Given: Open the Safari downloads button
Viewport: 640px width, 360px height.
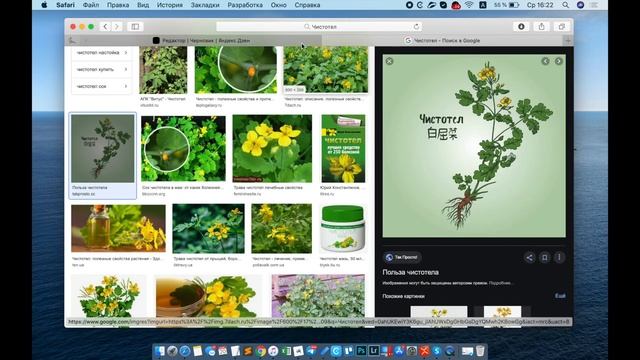Looking at the screenshot, I should tap(521, 27).
